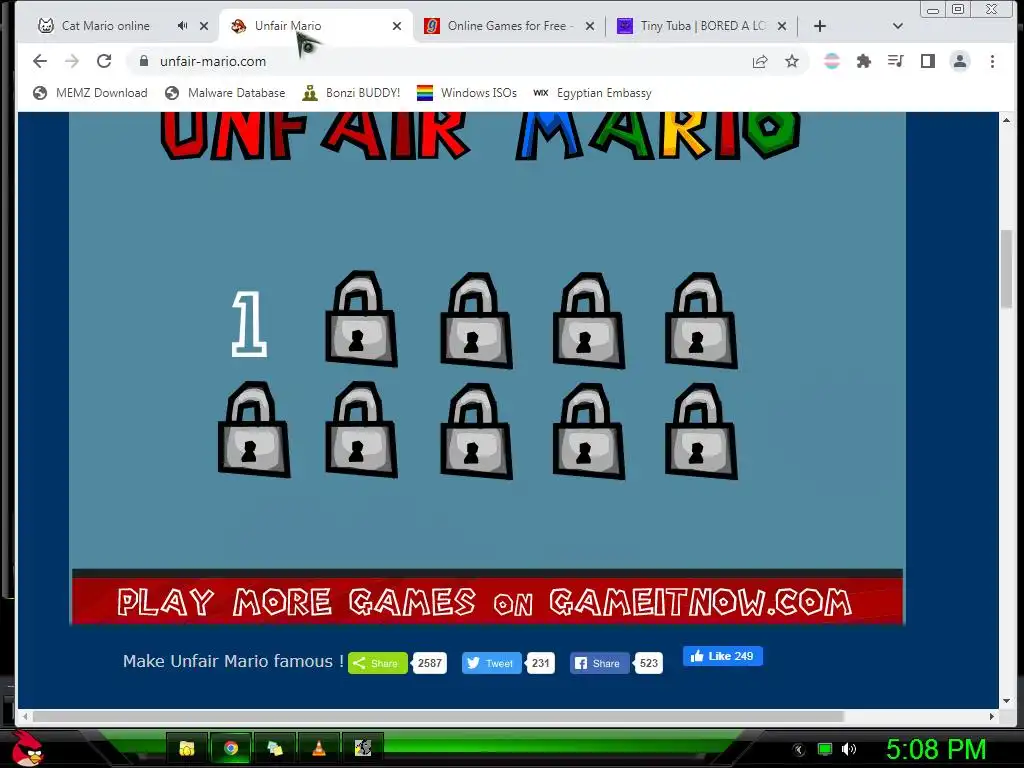Open the Chrome three-dot menu

pos(992,61)
